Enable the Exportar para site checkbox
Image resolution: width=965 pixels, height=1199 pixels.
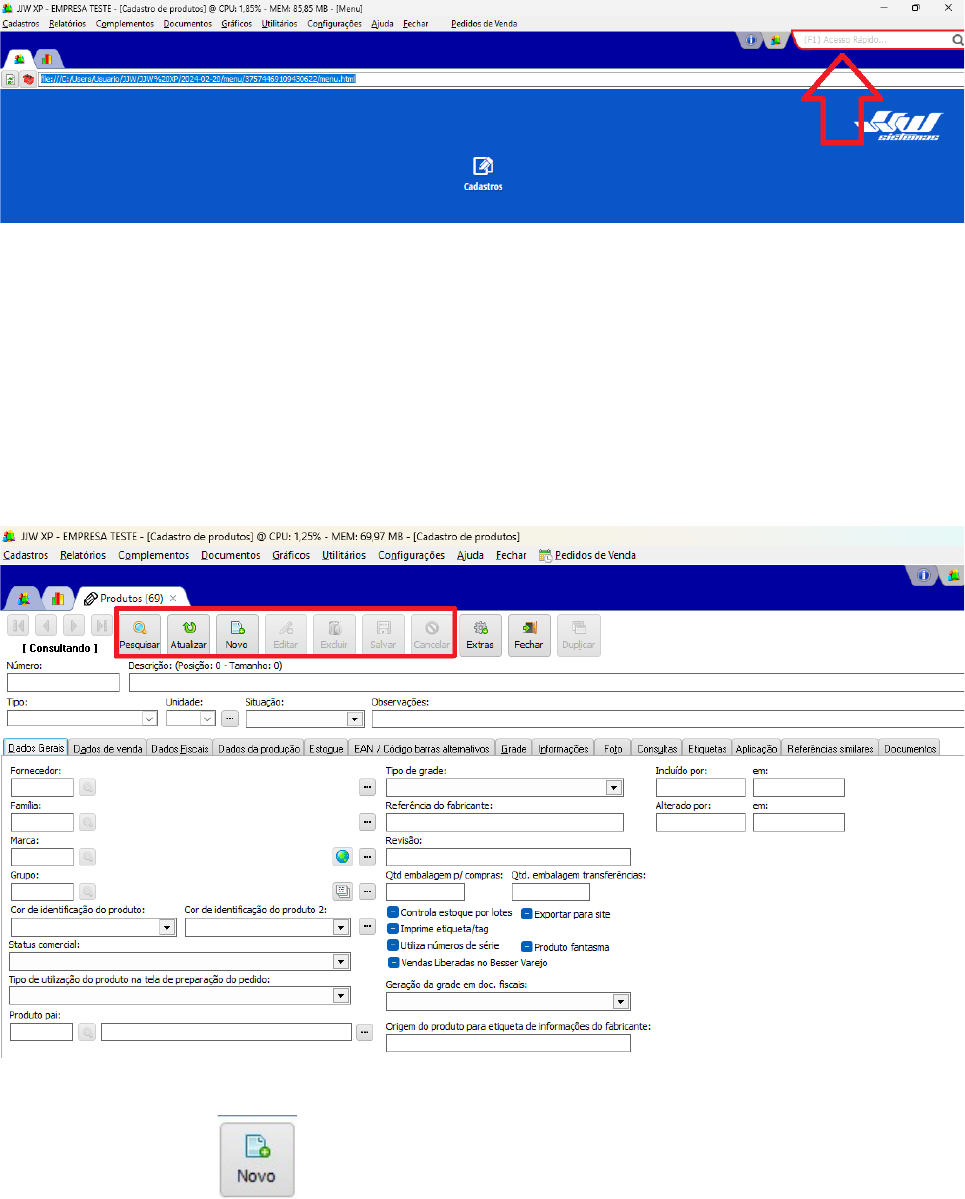click(x=527, y=914)
